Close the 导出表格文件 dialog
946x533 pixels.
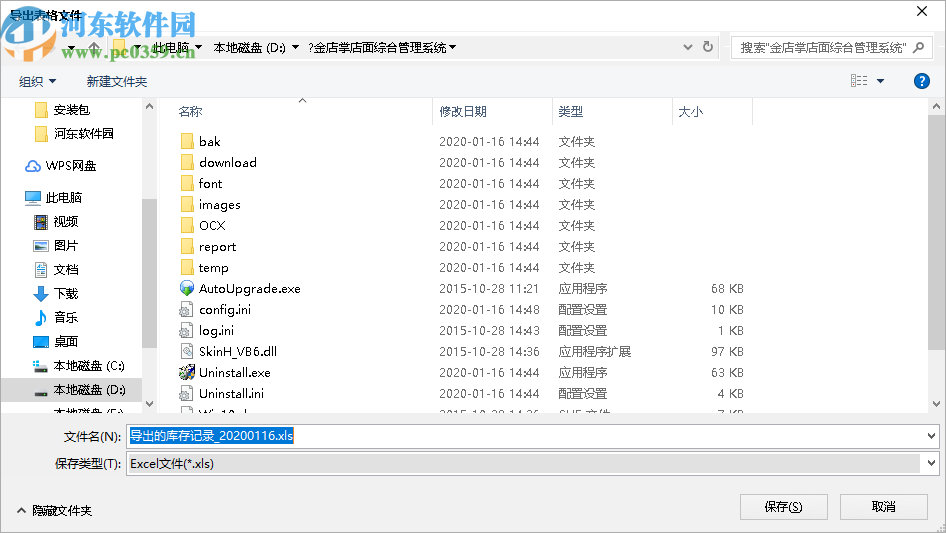(x=922, y=11)
